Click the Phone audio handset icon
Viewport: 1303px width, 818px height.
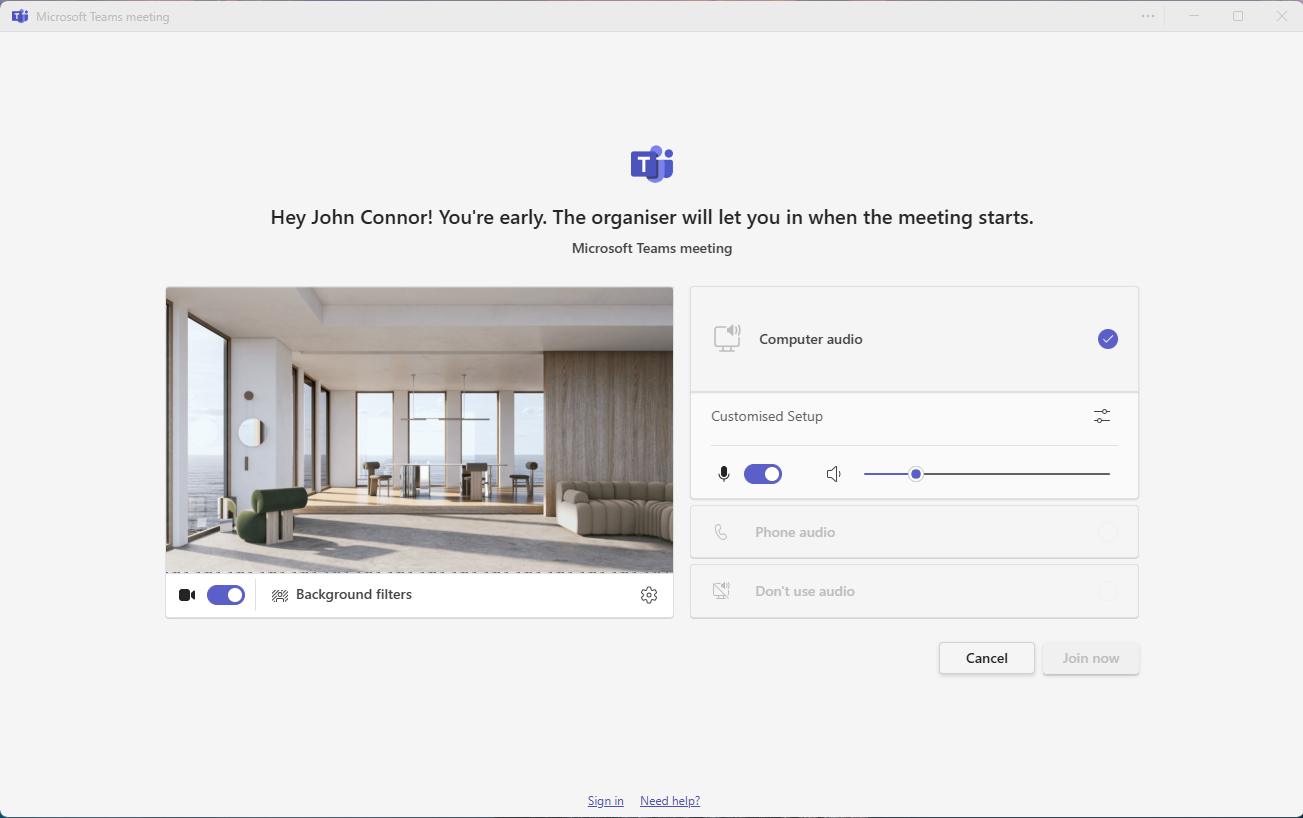[x=721, y=532]
